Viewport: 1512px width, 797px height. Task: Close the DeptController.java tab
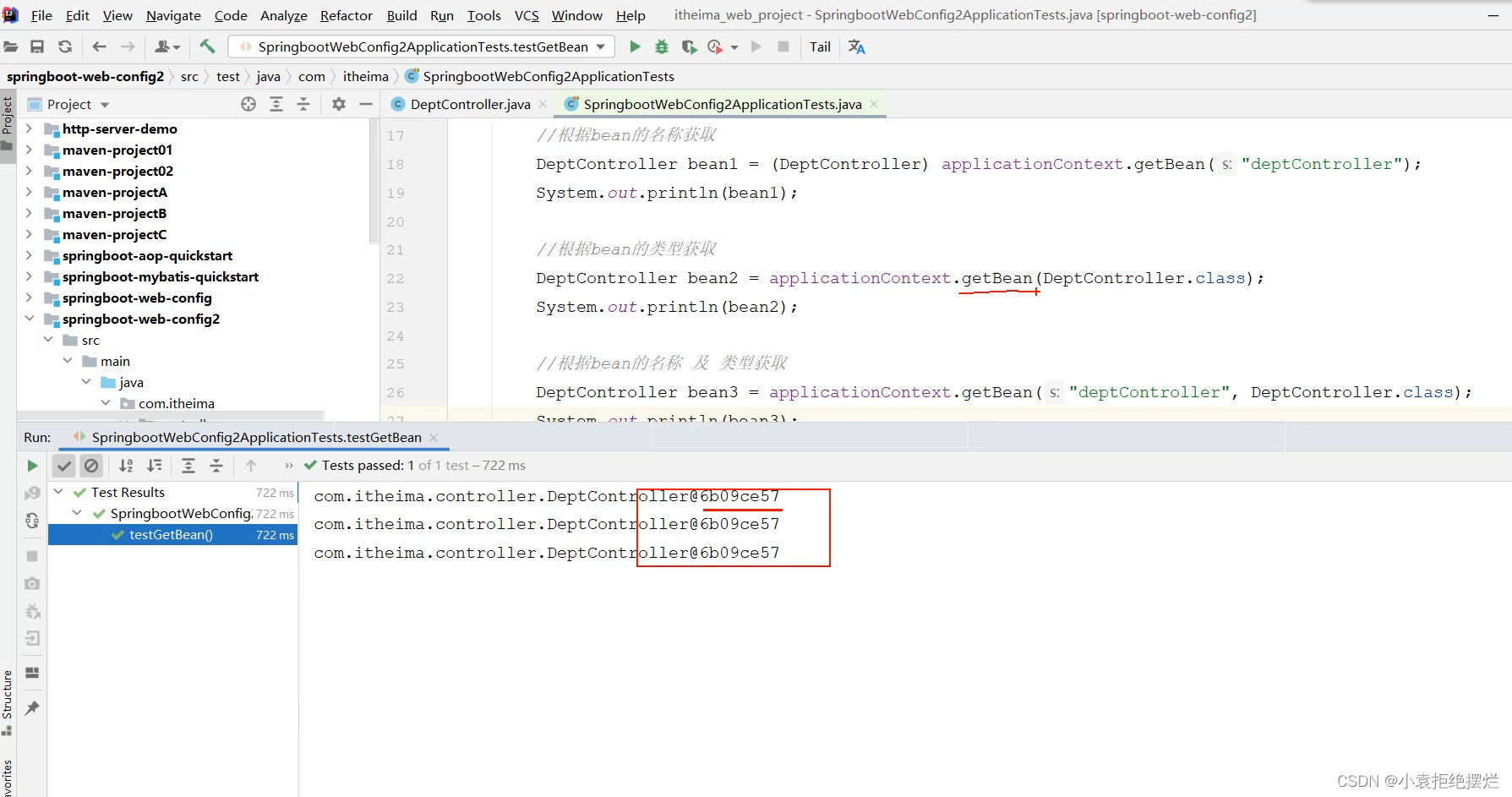[543, 104]
